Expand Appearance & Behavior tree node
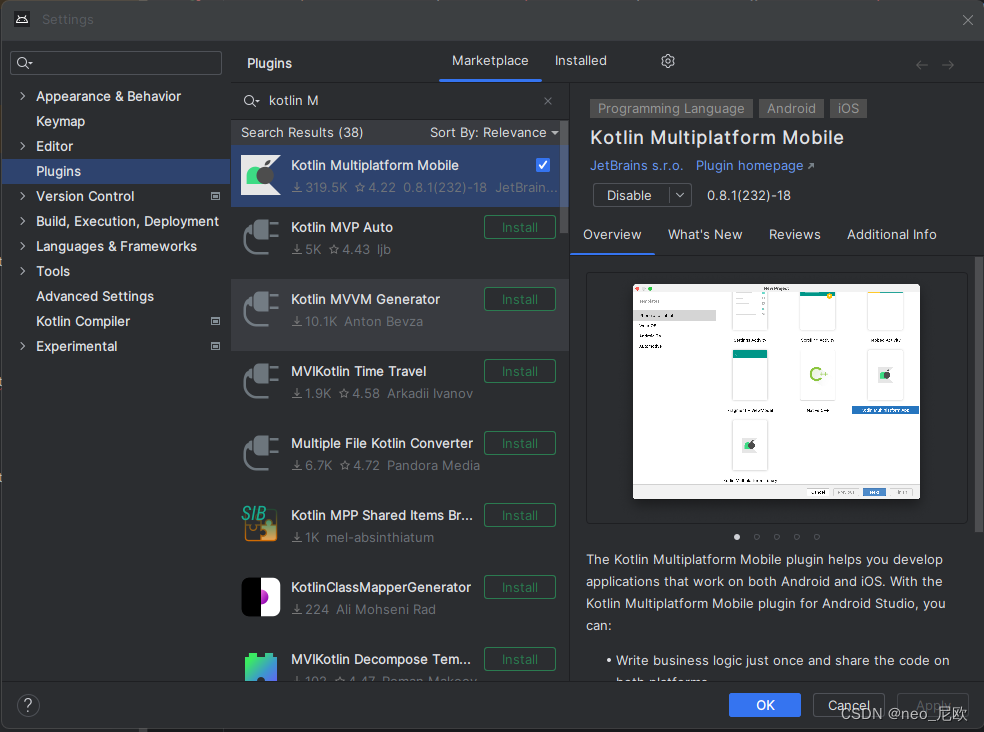 23,96
